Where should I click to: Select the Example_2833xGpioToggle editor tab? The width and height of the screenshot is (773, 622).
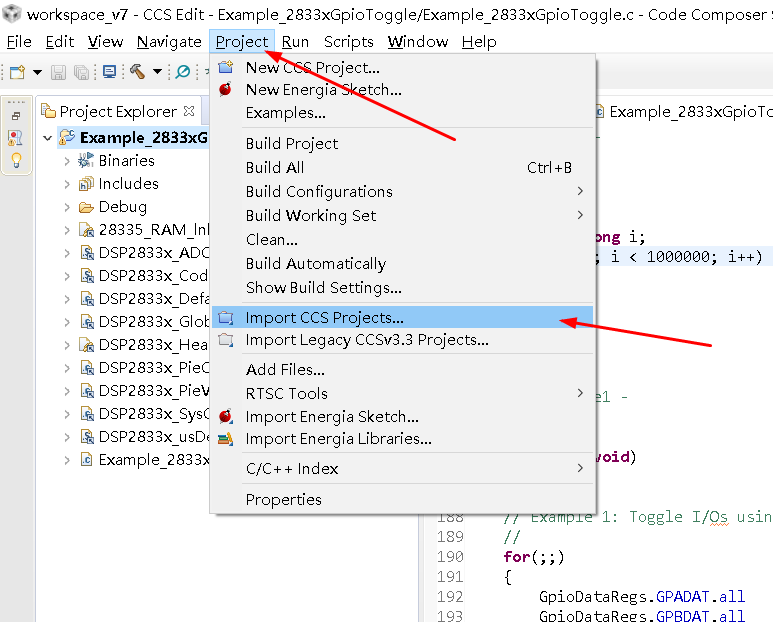coord(684,112)
